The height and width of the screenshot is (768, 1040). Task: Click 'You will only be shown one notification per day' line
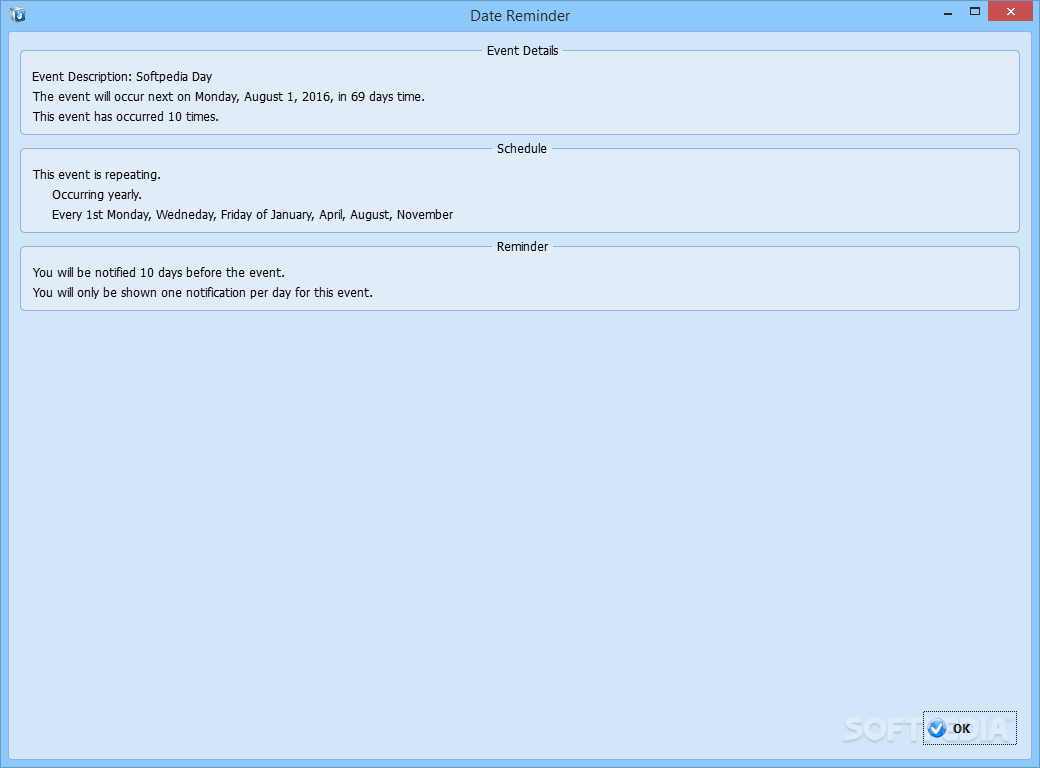click(x=202, y=292)
